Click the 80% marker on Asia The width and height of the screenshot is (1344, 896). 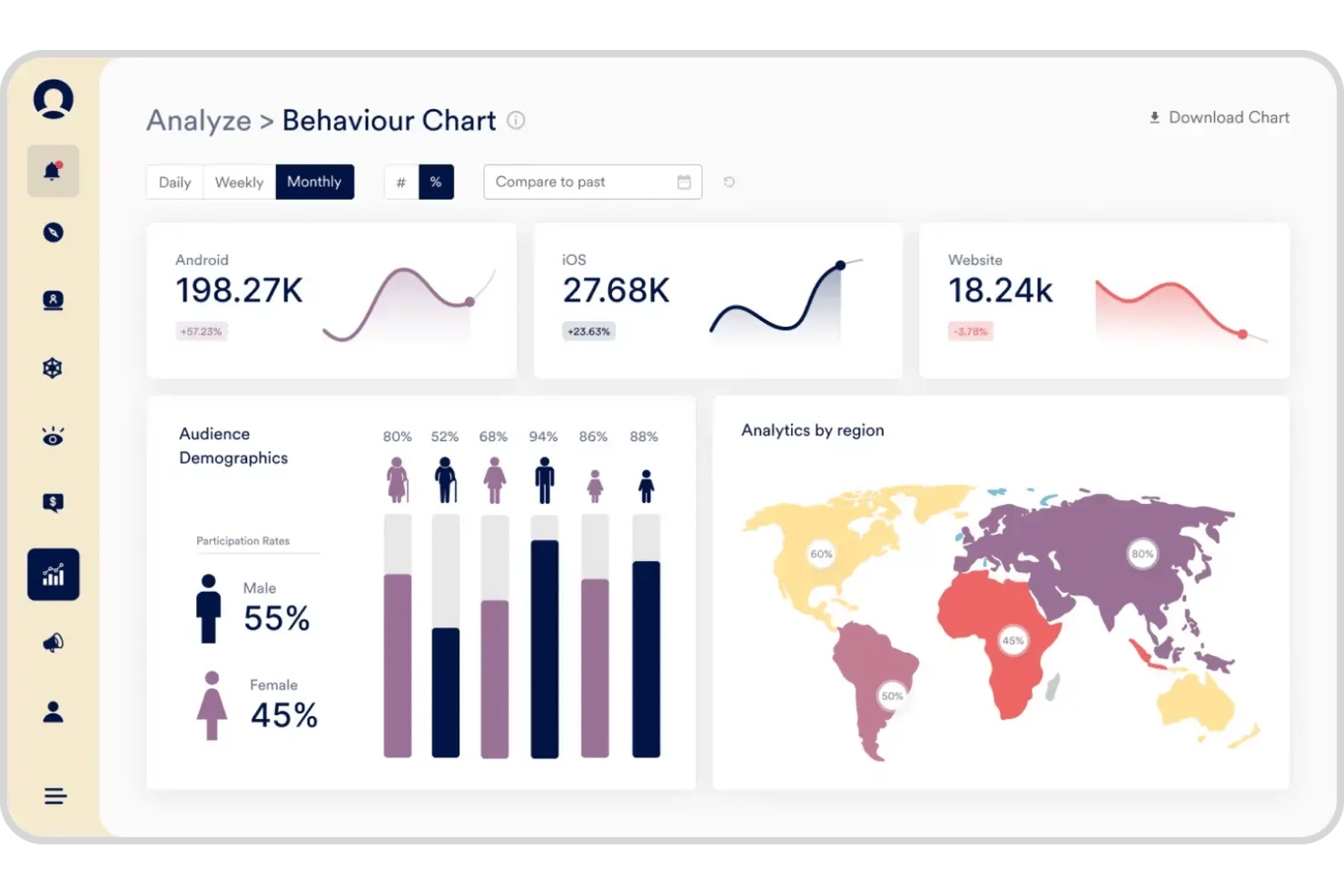(1142, 554)
